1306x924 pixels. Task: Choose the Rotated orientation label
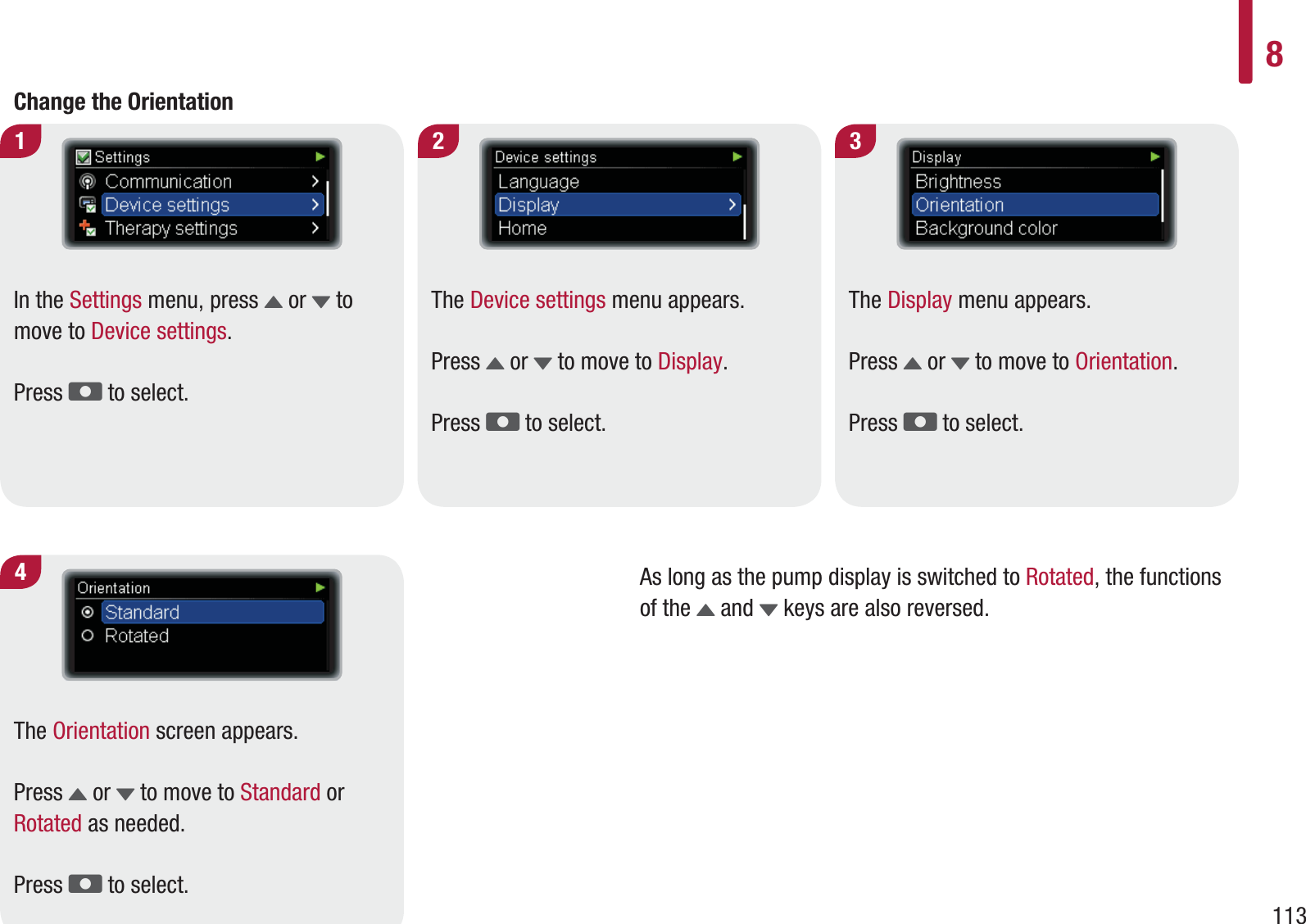click(137, 636)
